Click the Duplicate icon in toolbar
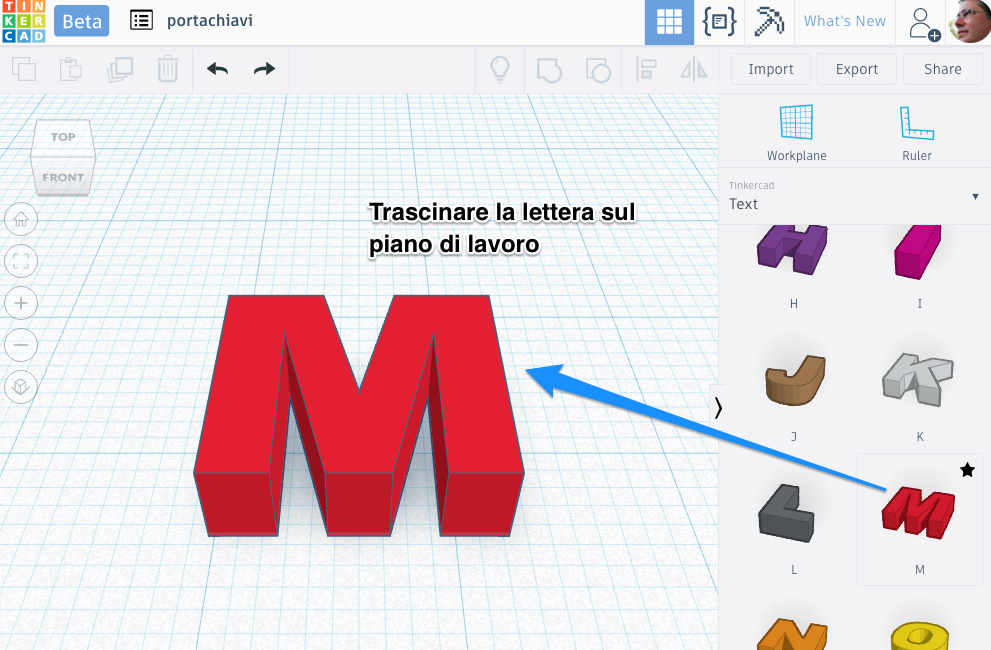 [120, 69]
